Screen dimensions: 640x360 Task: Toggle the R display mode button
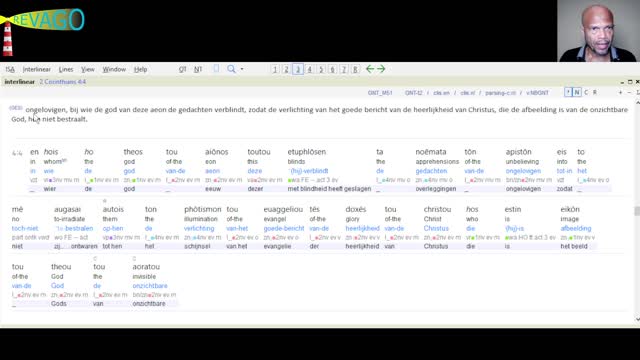click(595, 93)
